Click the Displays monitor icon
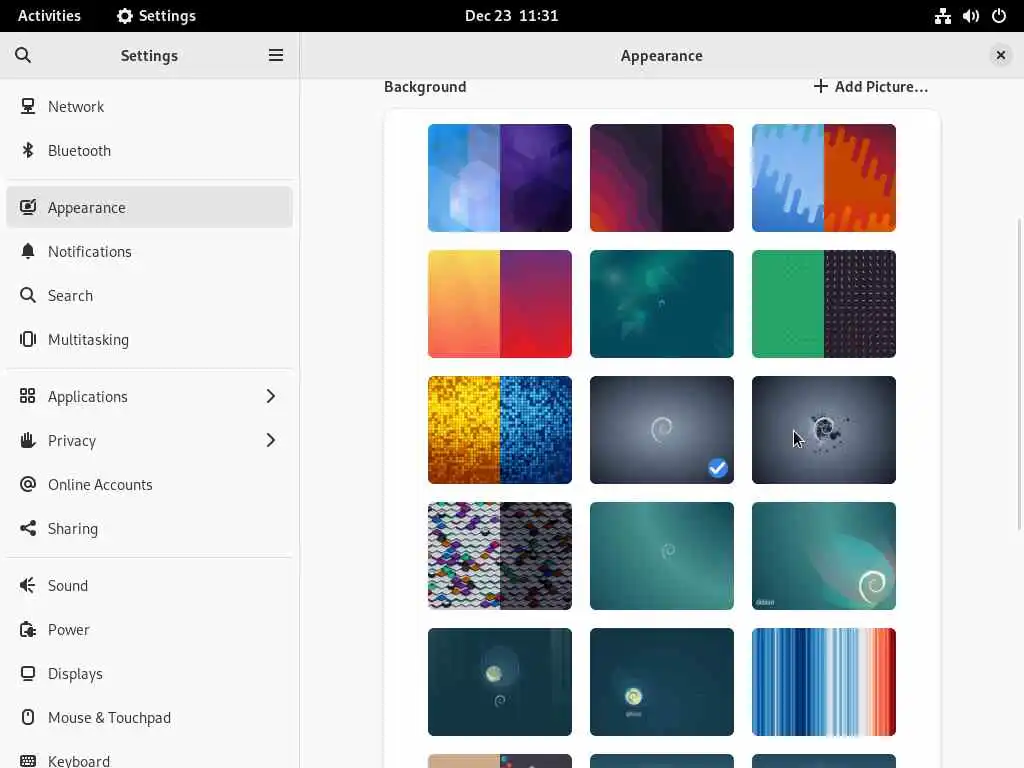The width and height of the screenshot is (1024, 768). tap(27, 673)
